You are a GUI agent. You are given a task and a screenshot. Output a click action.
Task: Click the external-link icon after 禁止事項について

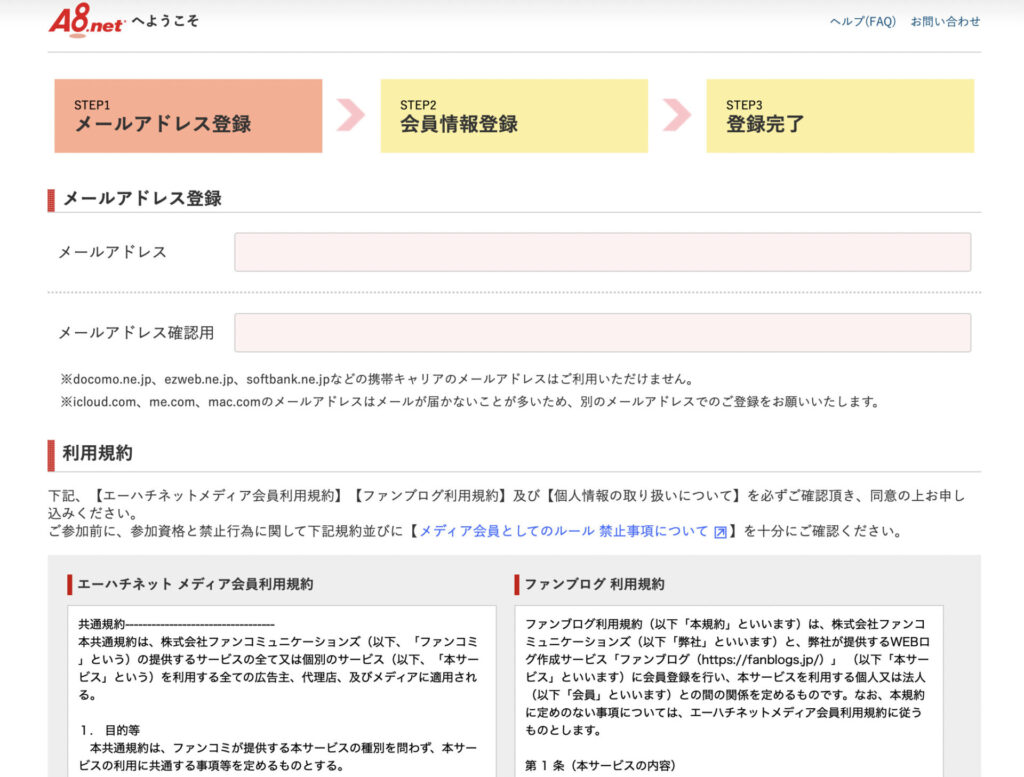[x=720, y=532]
